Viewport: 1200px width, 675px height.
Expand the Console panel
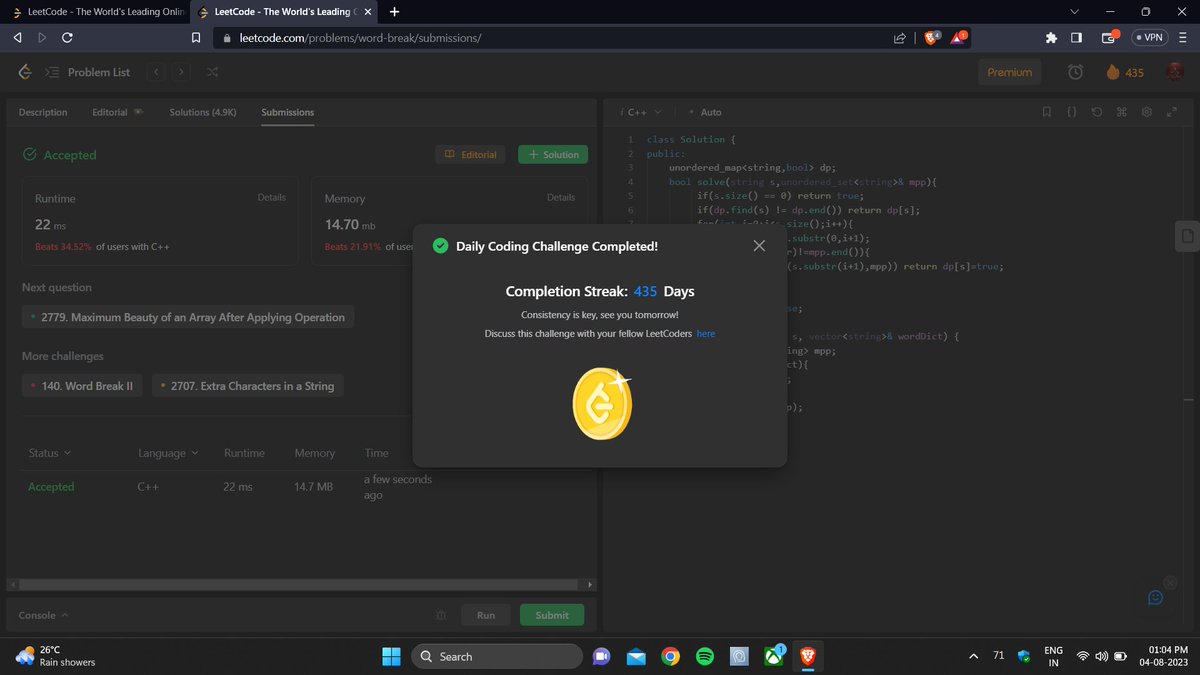[43, 615]
